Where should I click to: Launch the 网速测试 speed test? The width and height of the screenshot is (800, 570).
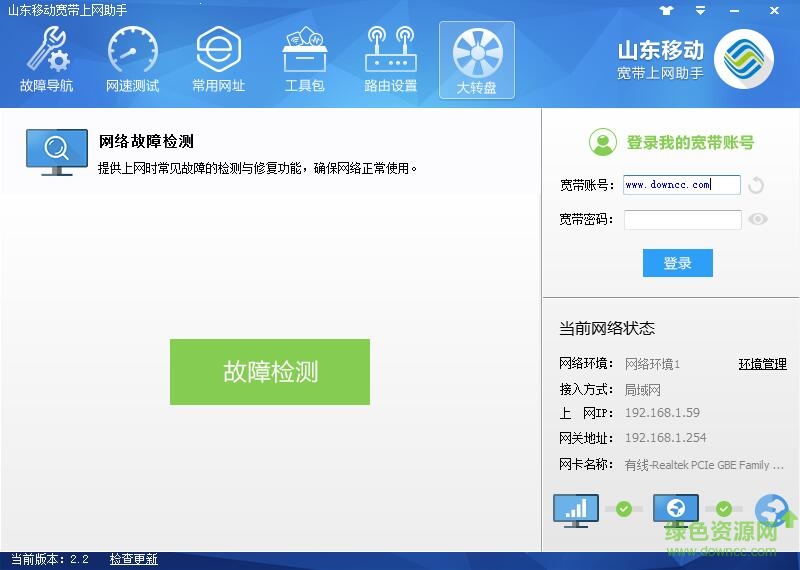pyautogui.click(x=133, y=60)
